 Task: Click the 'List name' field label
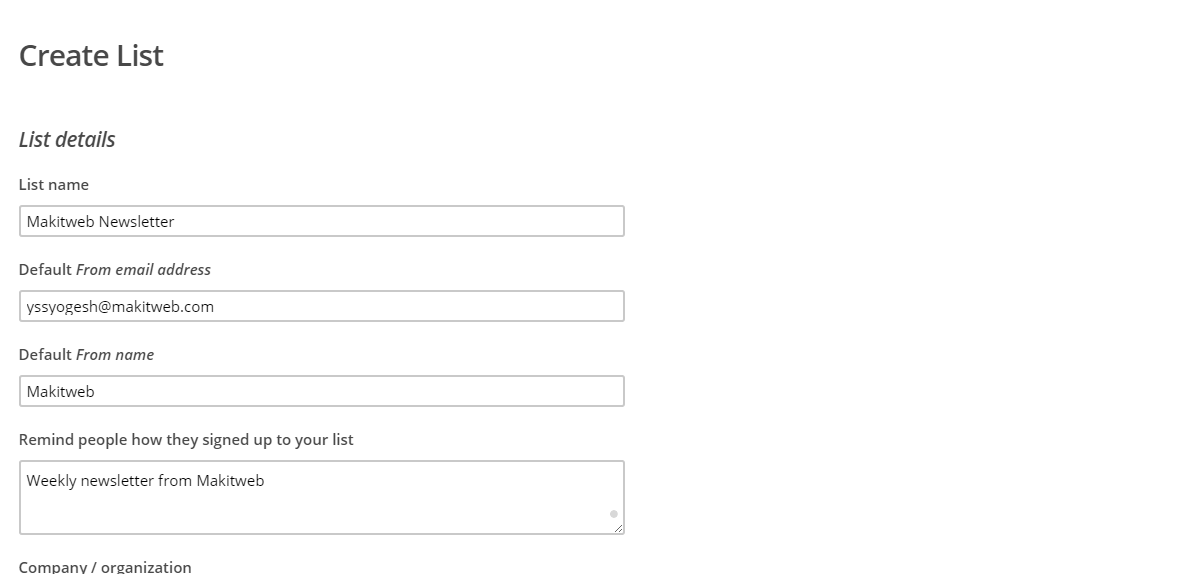pyautogui.click(x=54, y=184)
